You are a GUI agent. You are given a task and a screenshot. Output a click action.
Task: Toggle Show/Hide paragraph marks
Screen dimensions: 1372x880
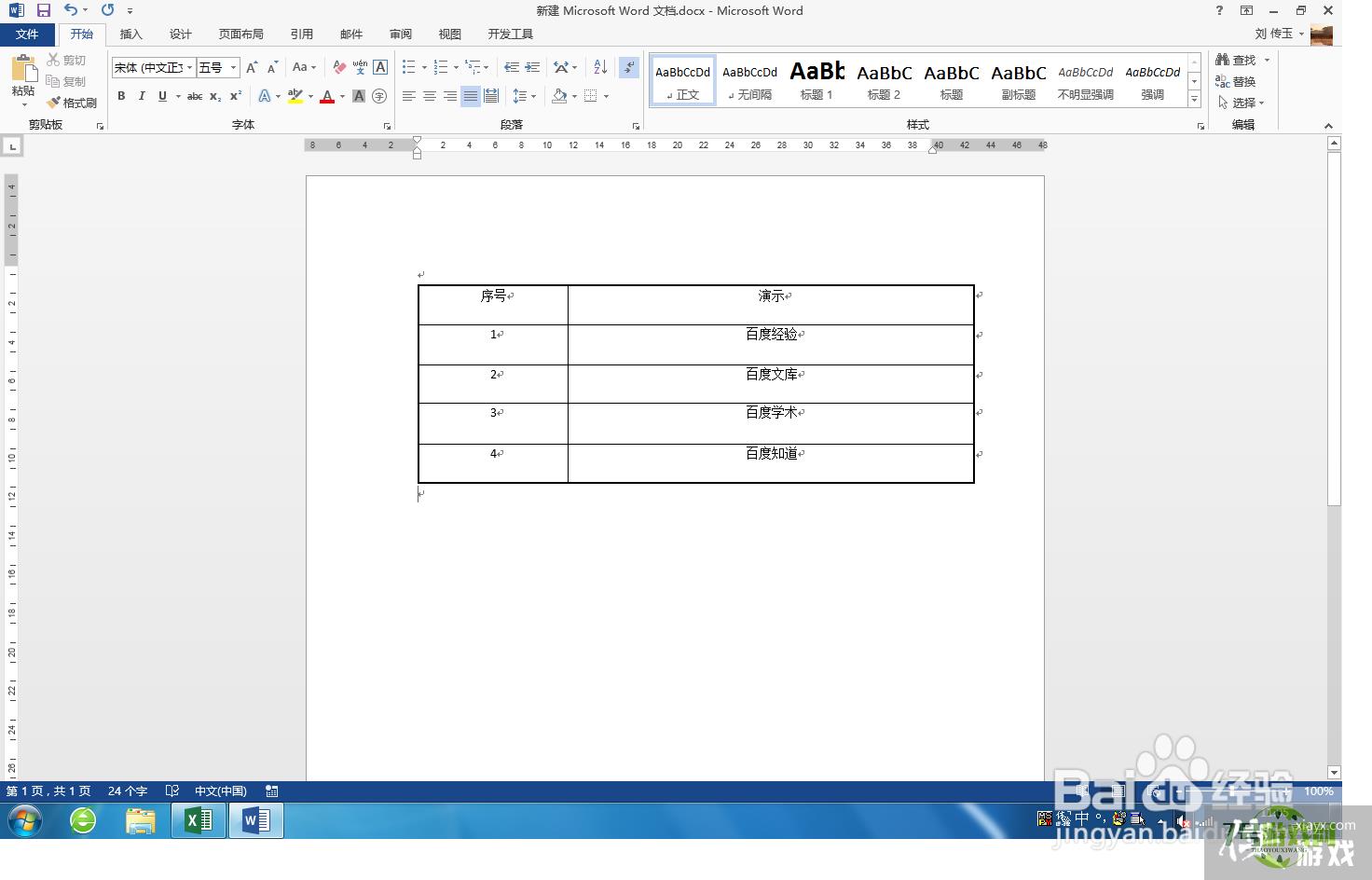point(630,67)
